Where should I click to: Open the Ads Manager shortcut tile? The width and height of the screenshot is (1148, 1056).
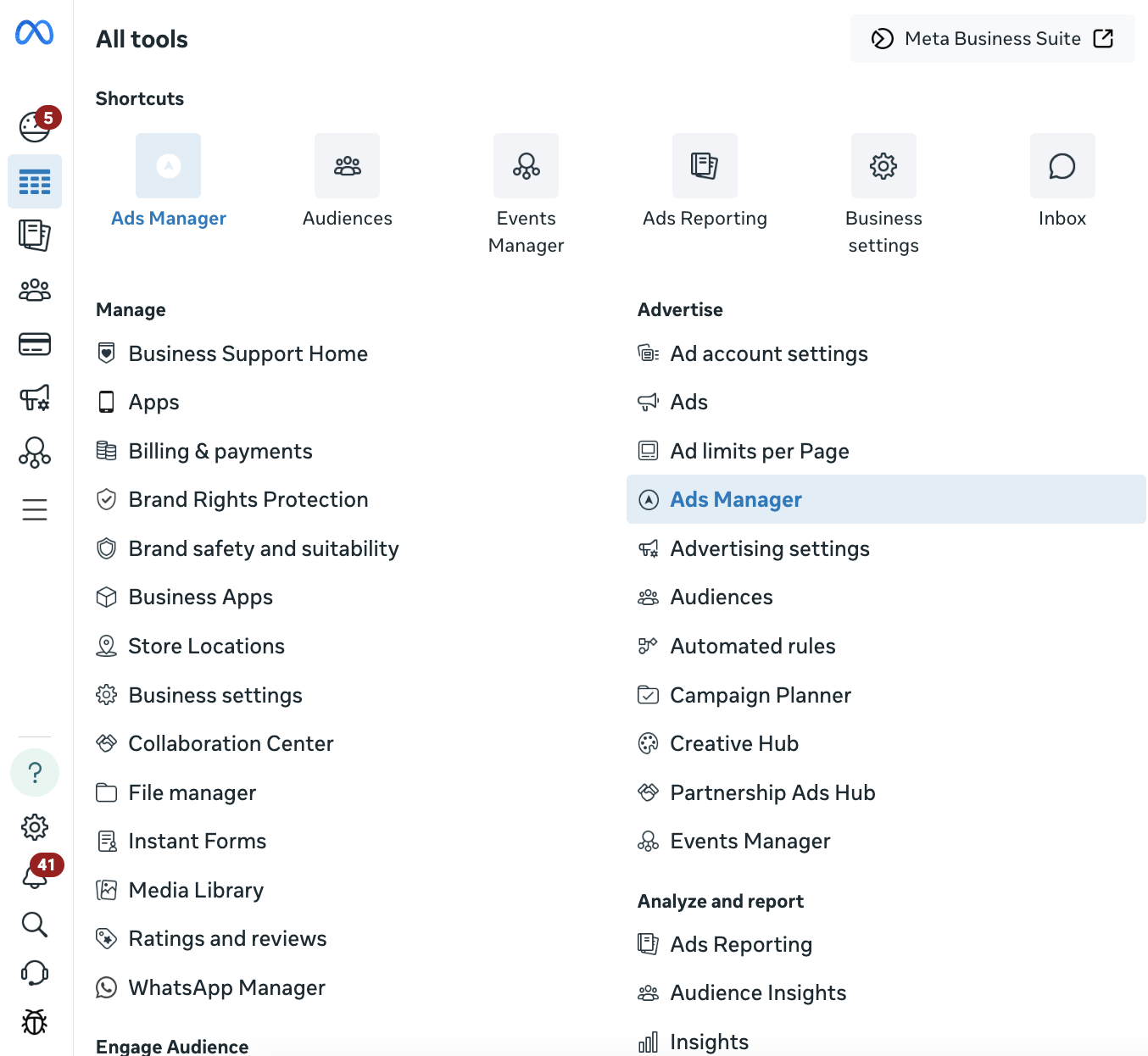[x=168, y=166]
